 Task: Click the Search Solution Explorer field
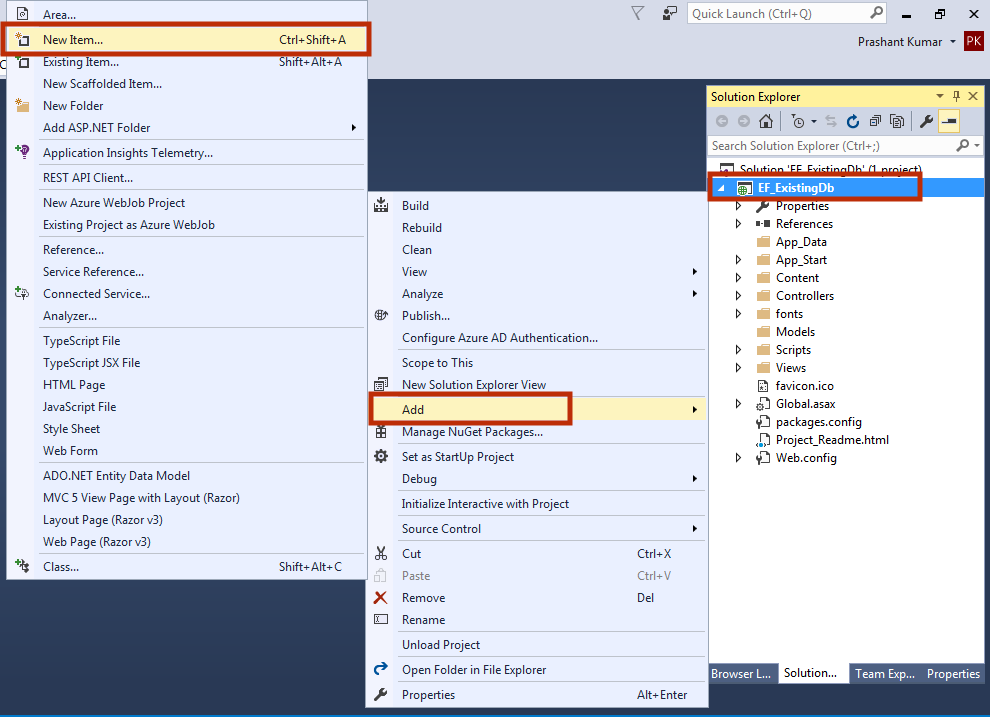coord(833,146)
